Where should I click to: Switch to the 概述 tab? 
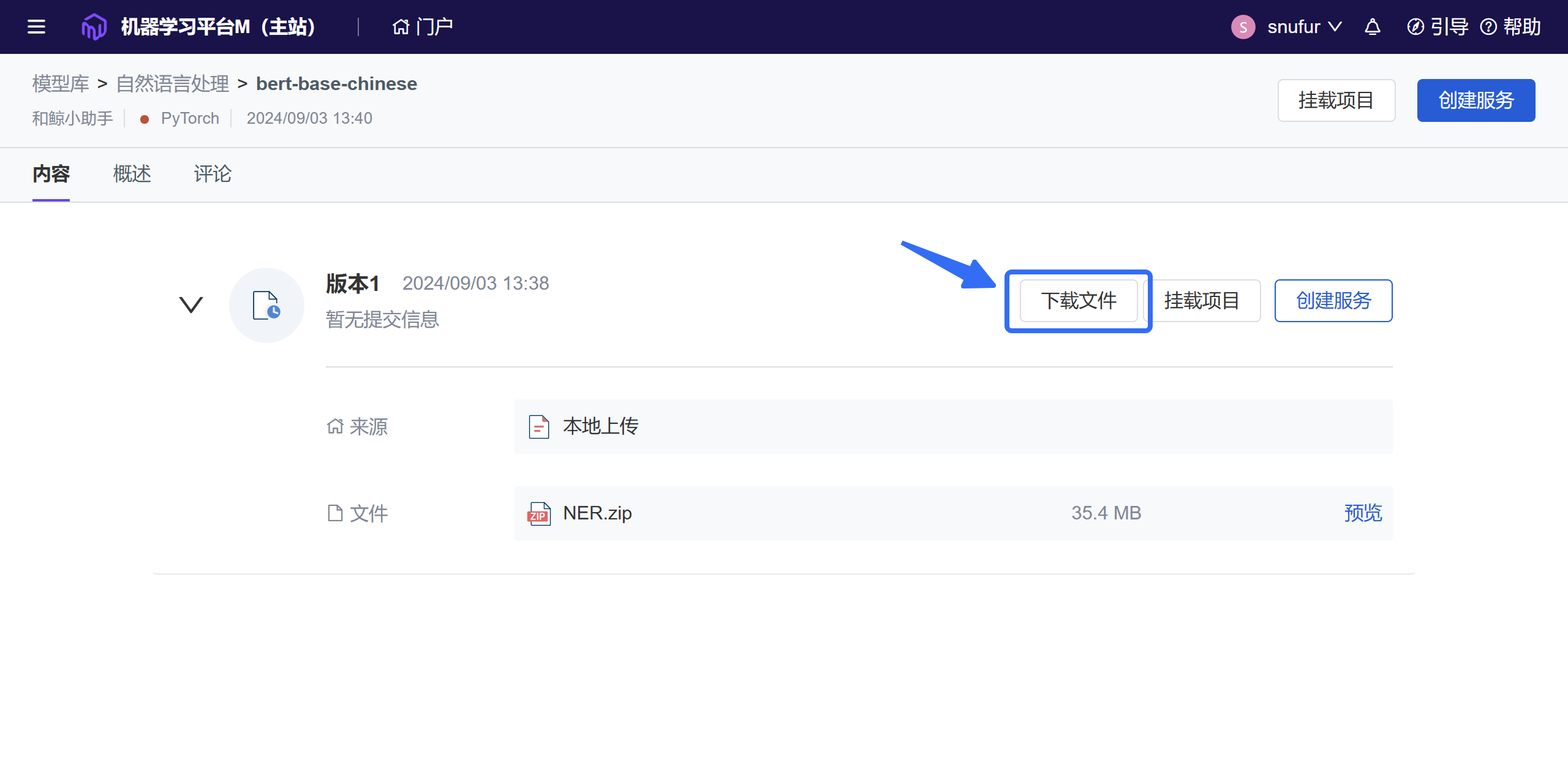pos(132,174)
